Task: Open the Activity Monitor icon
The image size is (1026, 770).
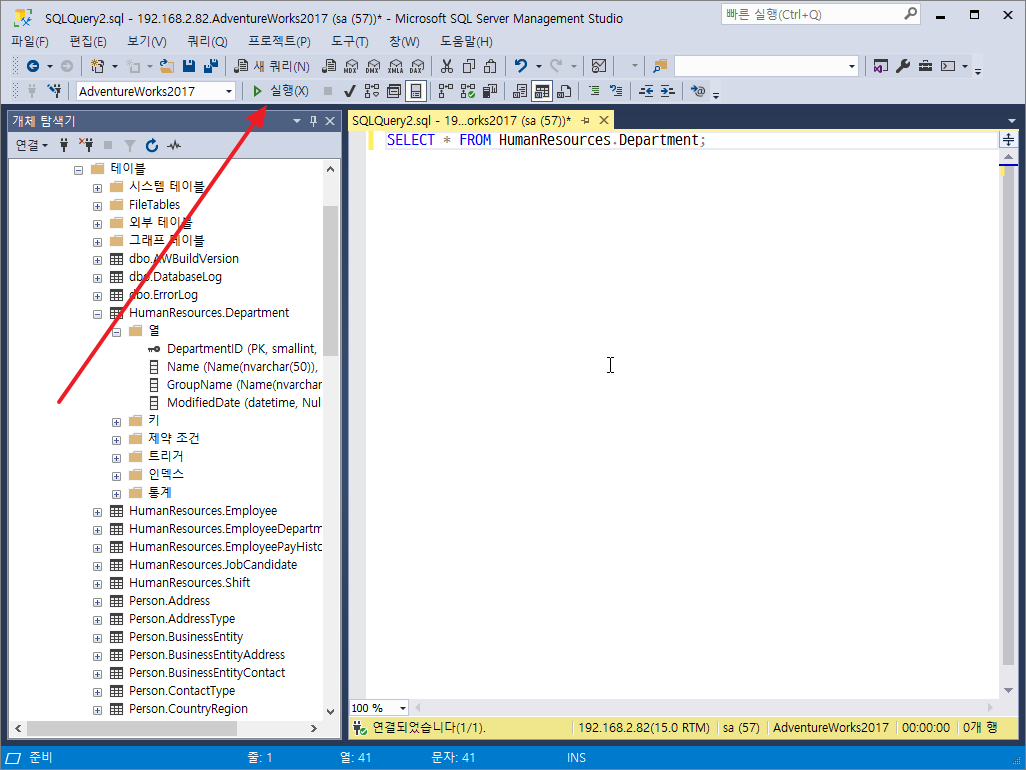Action: click(x=599, y=66)
